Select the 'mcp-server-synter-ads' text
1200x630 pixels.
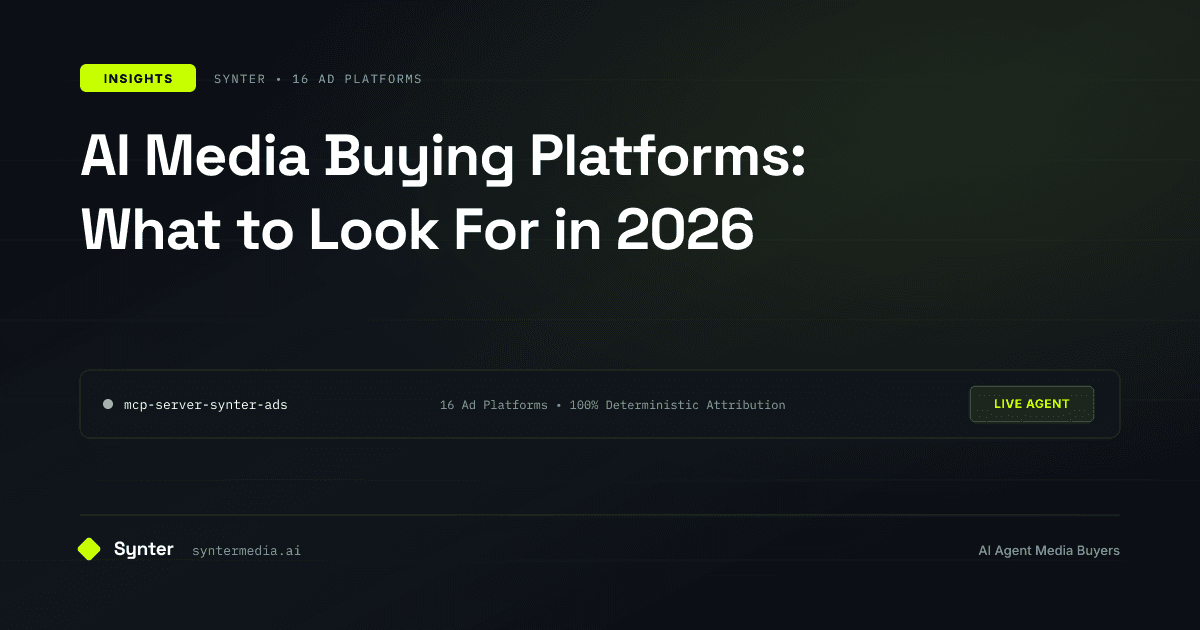pyautogui.click(x=205, y=405)
